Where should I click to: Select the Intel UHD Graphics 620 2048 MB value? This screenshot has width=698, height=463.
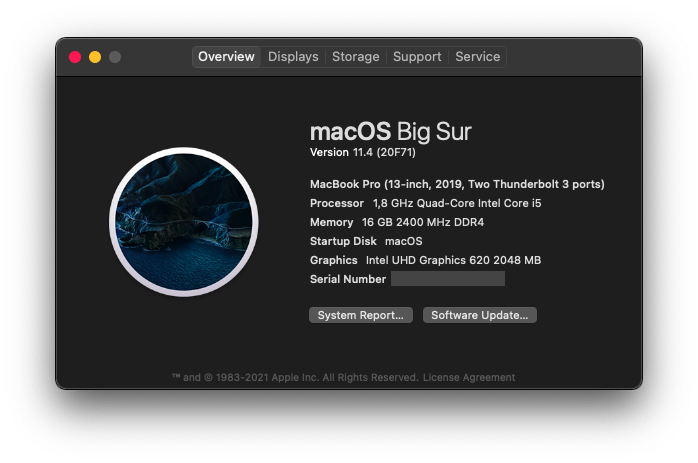(454, 260)
